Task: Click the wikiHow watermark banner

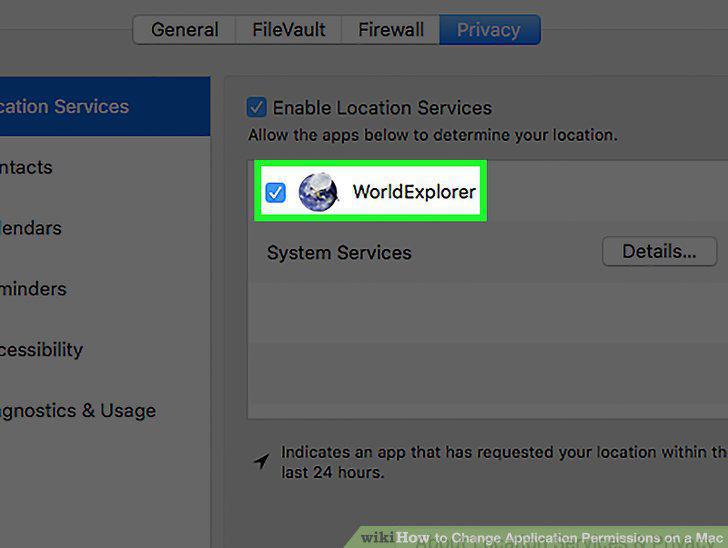Action: [x=538, y=537]
